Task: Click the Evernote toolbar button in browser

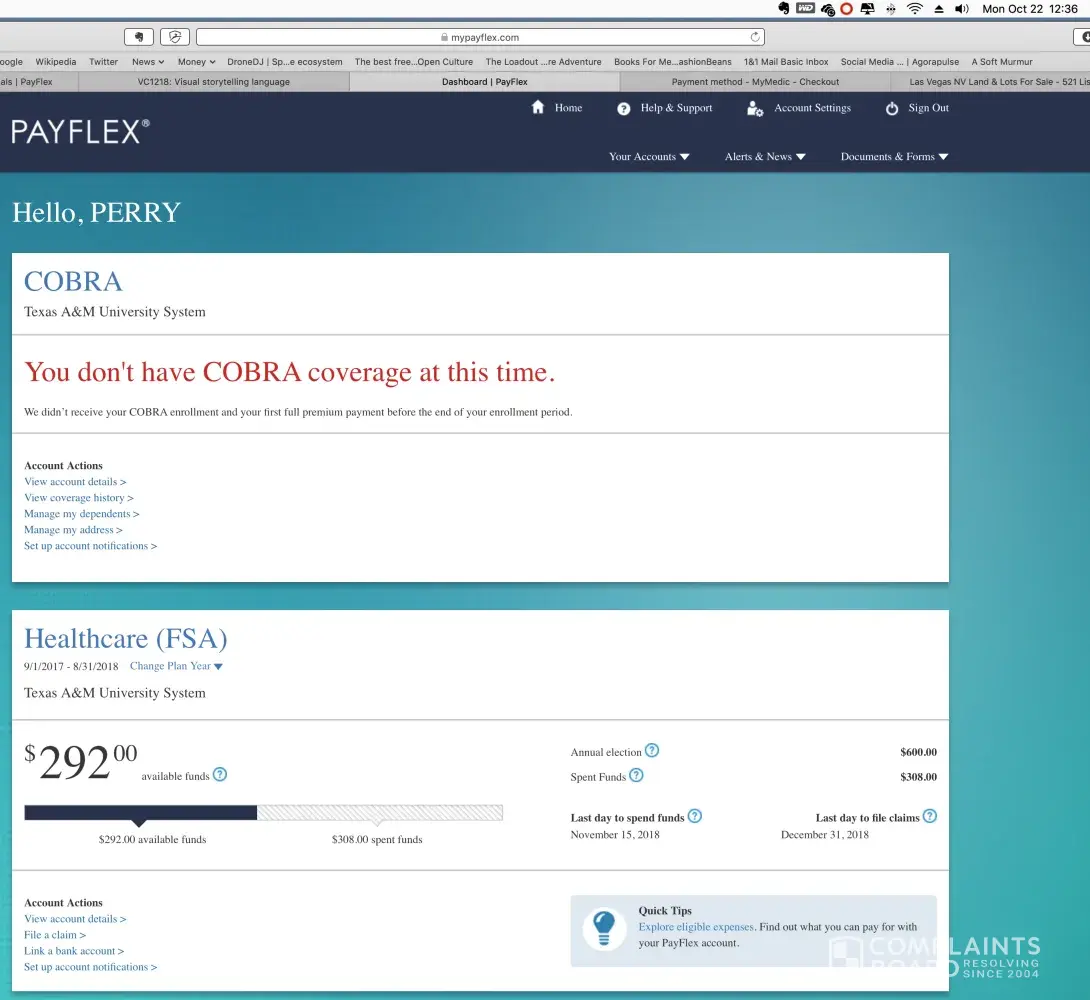Action: point(139,37)
